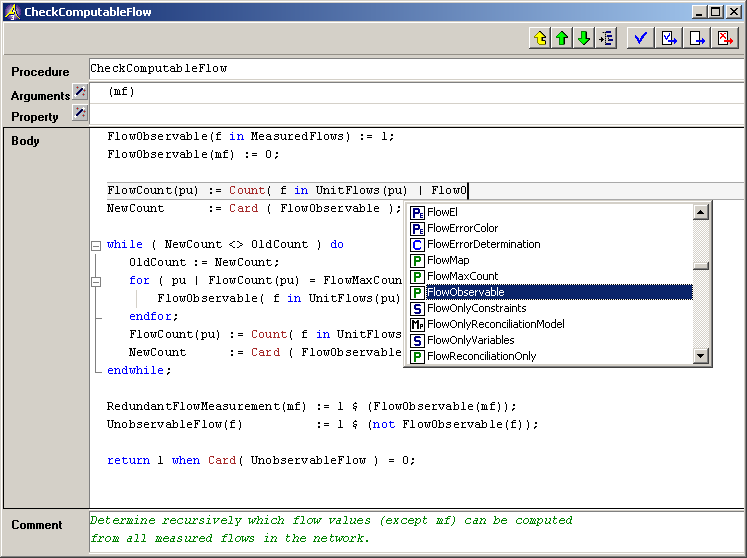Click the 'while' keyword in body

tap(124, 244)
